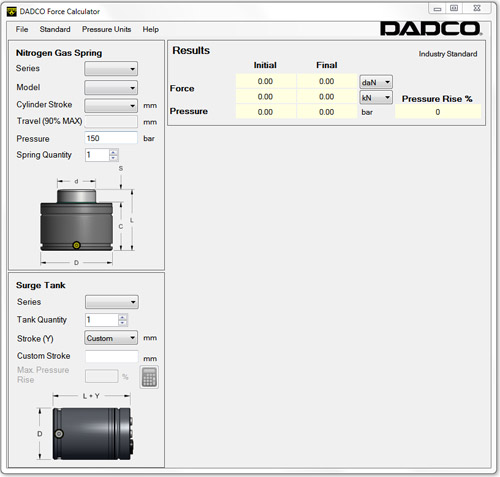Click the Pressure field showing 150
The image size is (500, 477).
111,138
